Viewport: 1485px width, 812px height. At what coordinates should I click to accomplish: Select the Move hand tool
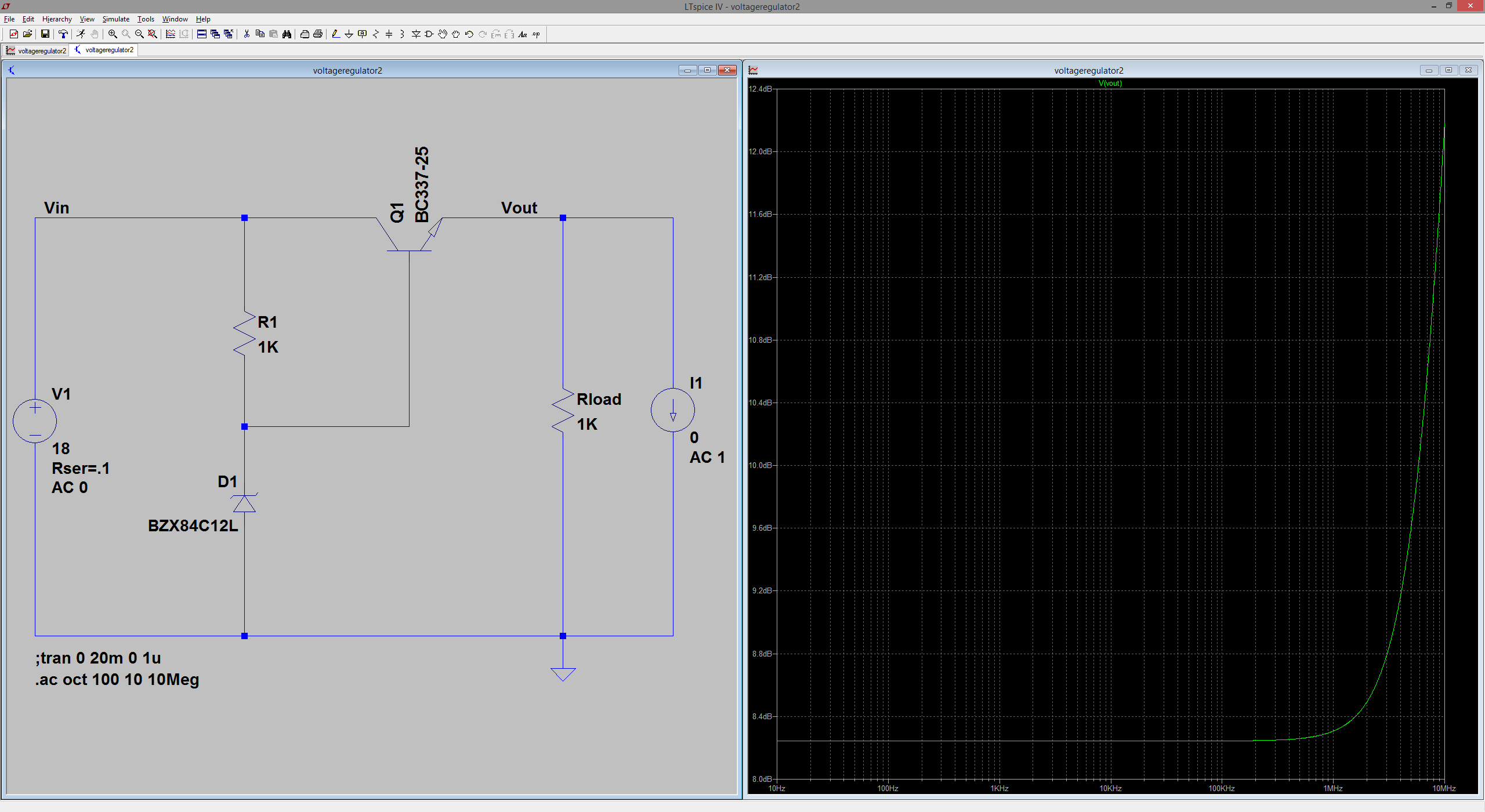pyautogui.click(x=443, y=34)
